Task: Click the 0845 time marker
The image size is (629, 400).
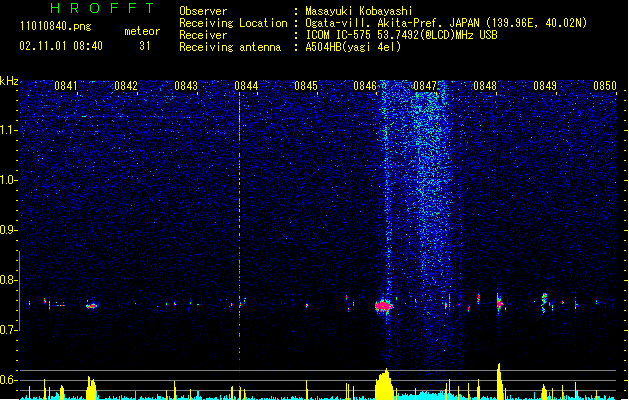Action: point(306,86)
